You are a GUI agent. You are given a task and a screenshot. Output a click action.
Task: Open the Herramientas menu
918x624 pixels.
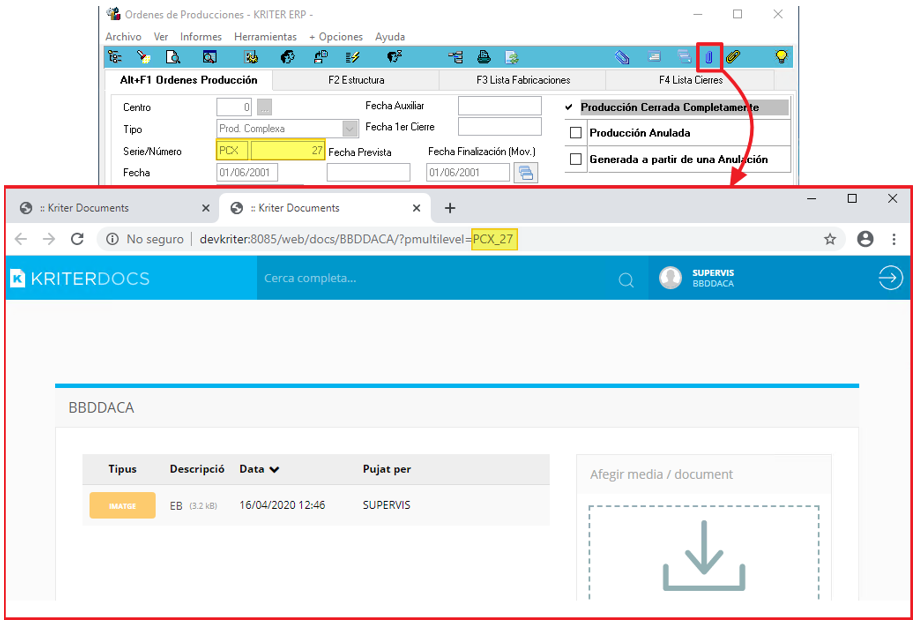click(x=265, y=36)
